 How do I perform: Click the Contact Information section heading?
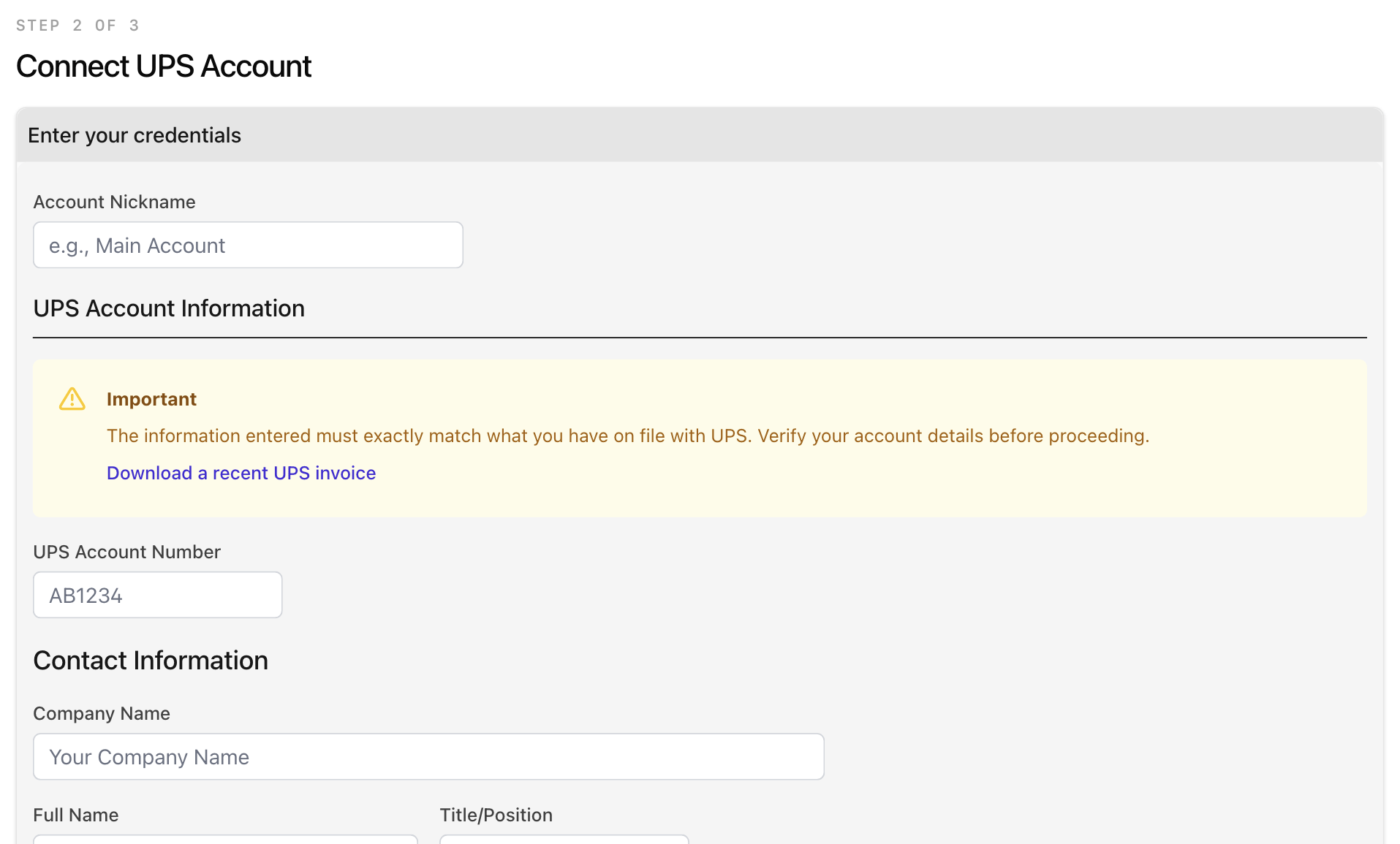tap(151, 661)
